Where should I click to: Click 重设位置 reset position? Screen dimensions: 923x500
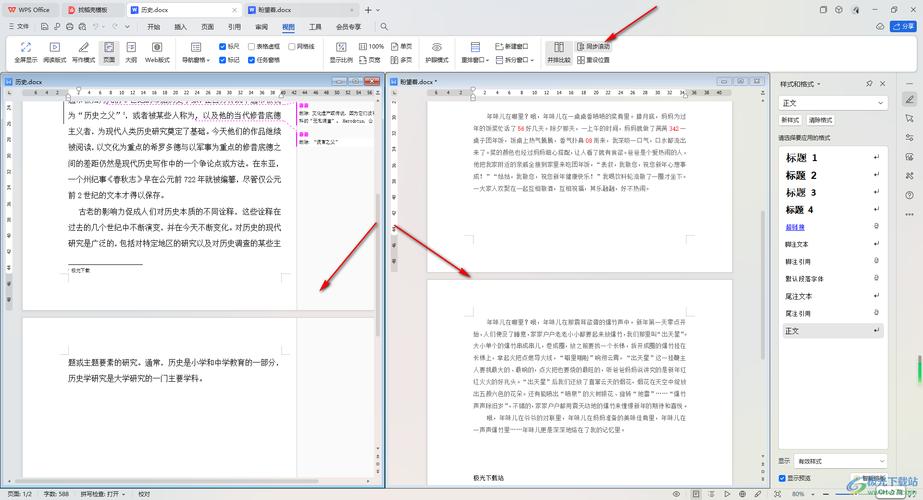tap(593, 60)
